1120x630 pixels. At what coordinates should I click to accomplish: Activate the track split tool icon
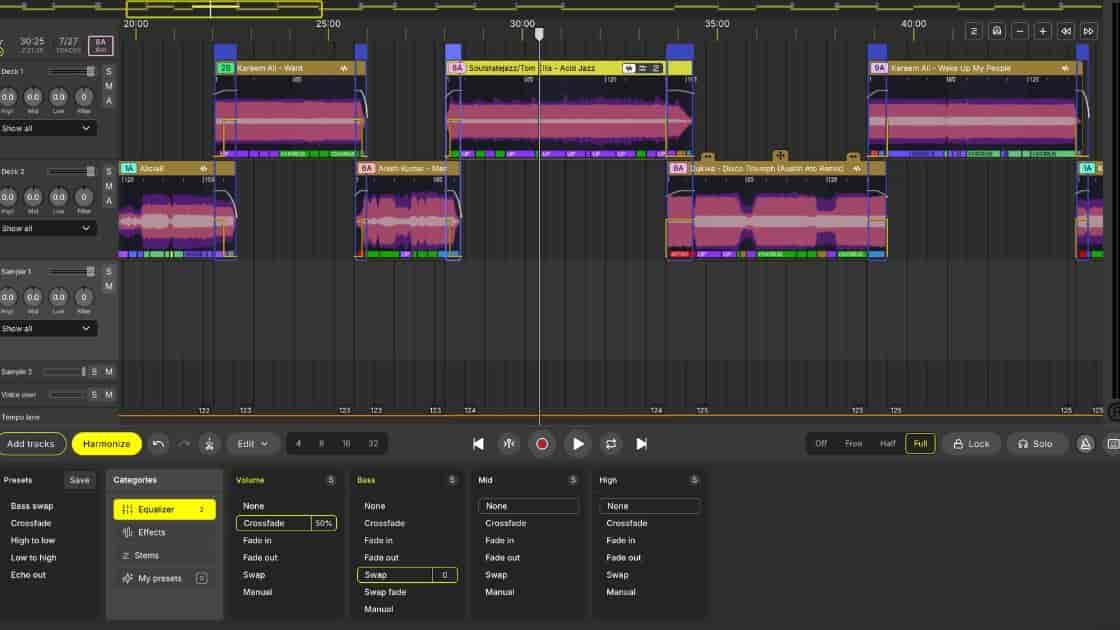pos(209,443)
